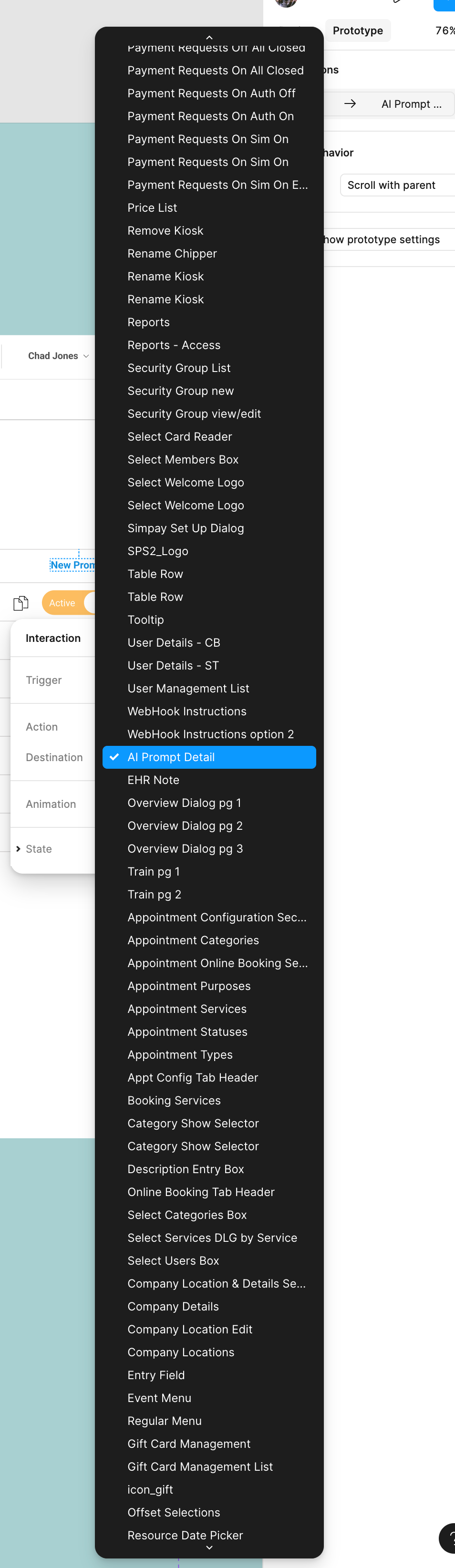Choose Overview Dialog pg 3

(209, 848)
